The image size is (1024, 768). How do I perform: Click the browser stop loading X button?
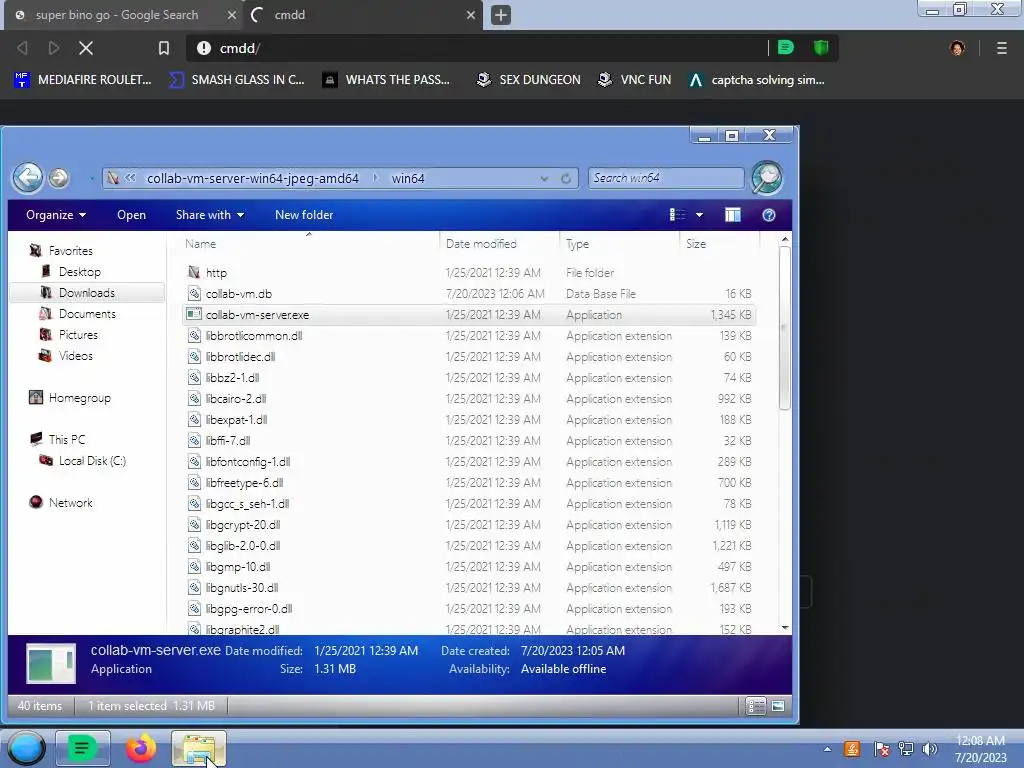point(86,48)
